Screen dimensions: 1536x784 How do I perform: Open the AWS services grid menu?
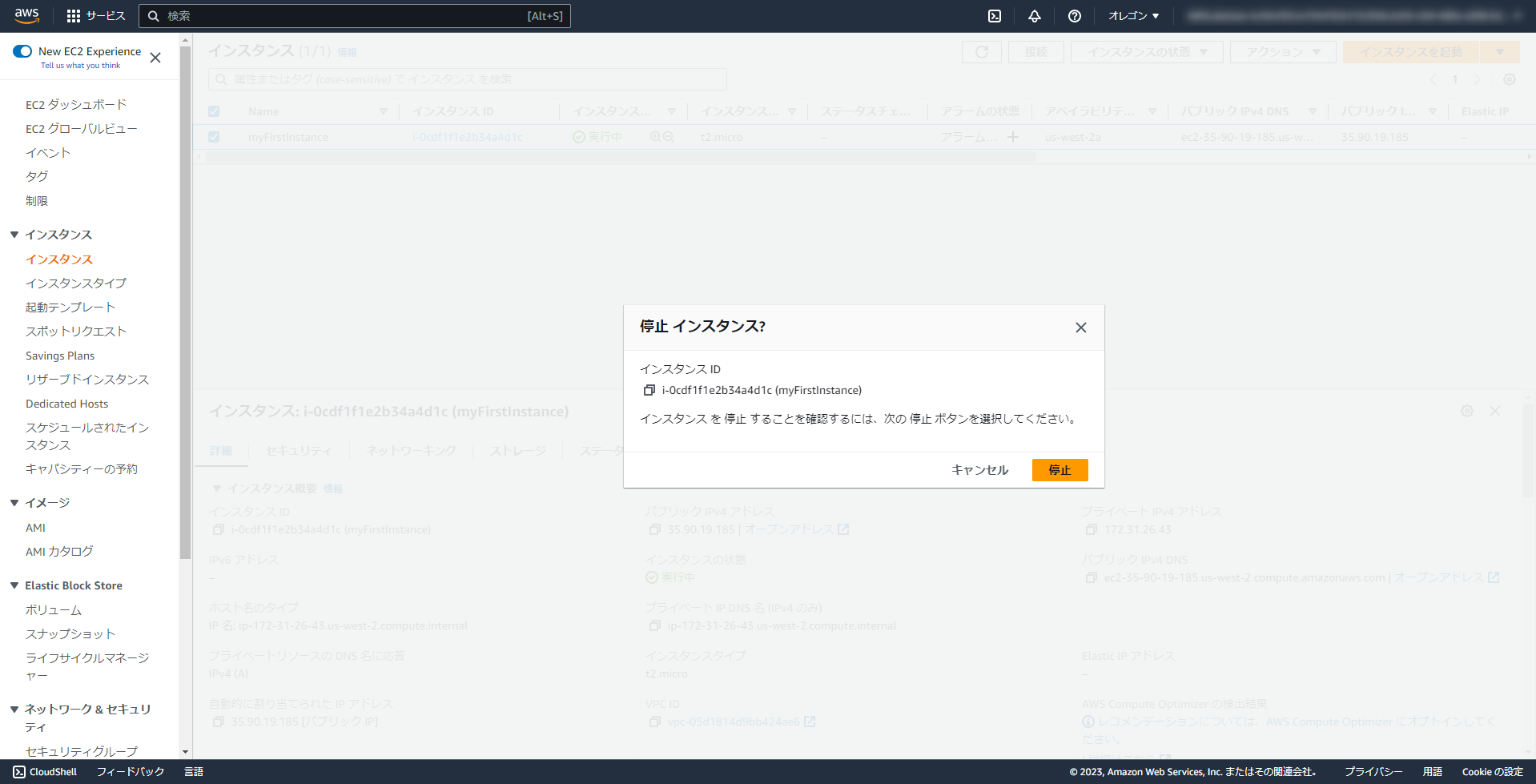click(75, 15)
